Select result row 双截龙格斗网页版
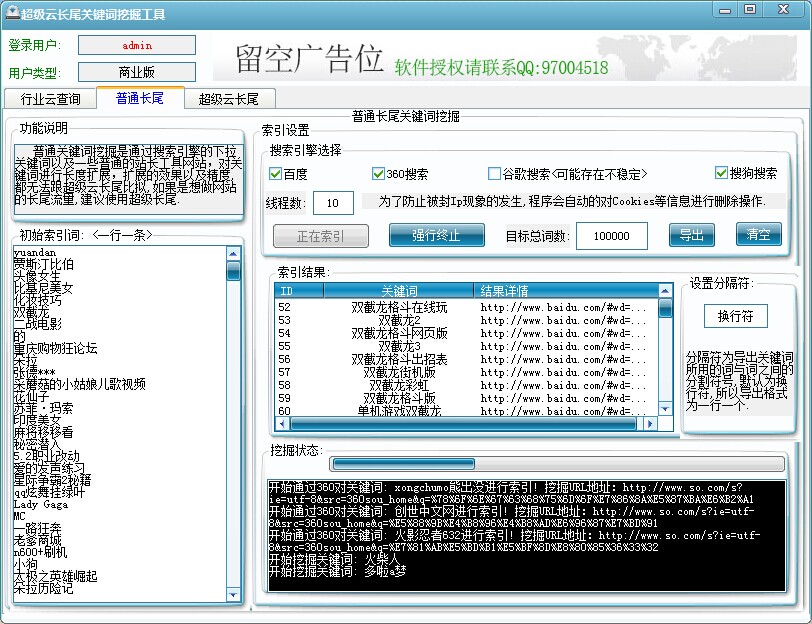The image size is (812, 624). click(x=467, y=333)
